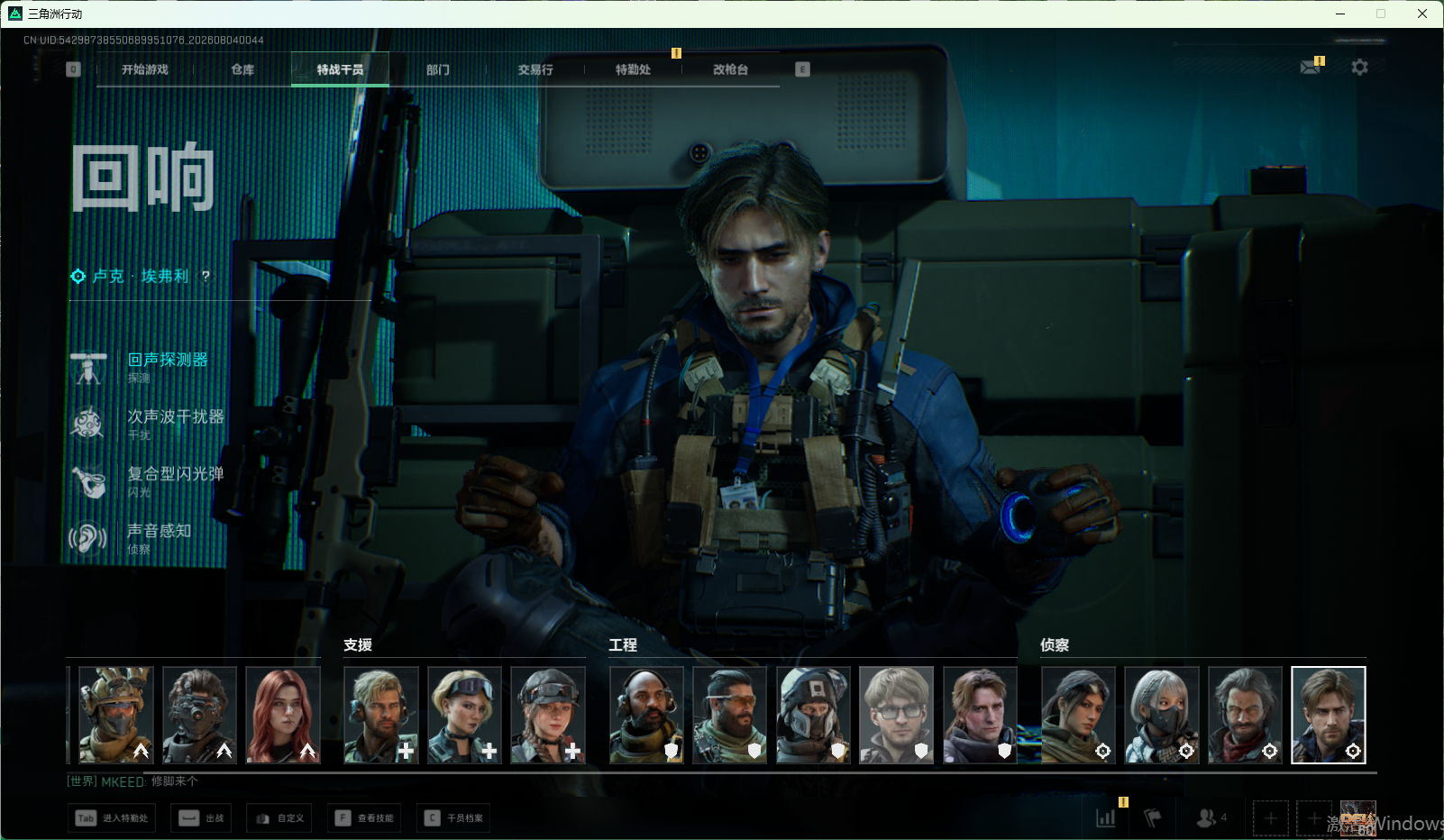This screenshot has height=840, width=1444.
Task: Select the gray-haired masked 侦察 operator
Action: (x=1162, y=715)
